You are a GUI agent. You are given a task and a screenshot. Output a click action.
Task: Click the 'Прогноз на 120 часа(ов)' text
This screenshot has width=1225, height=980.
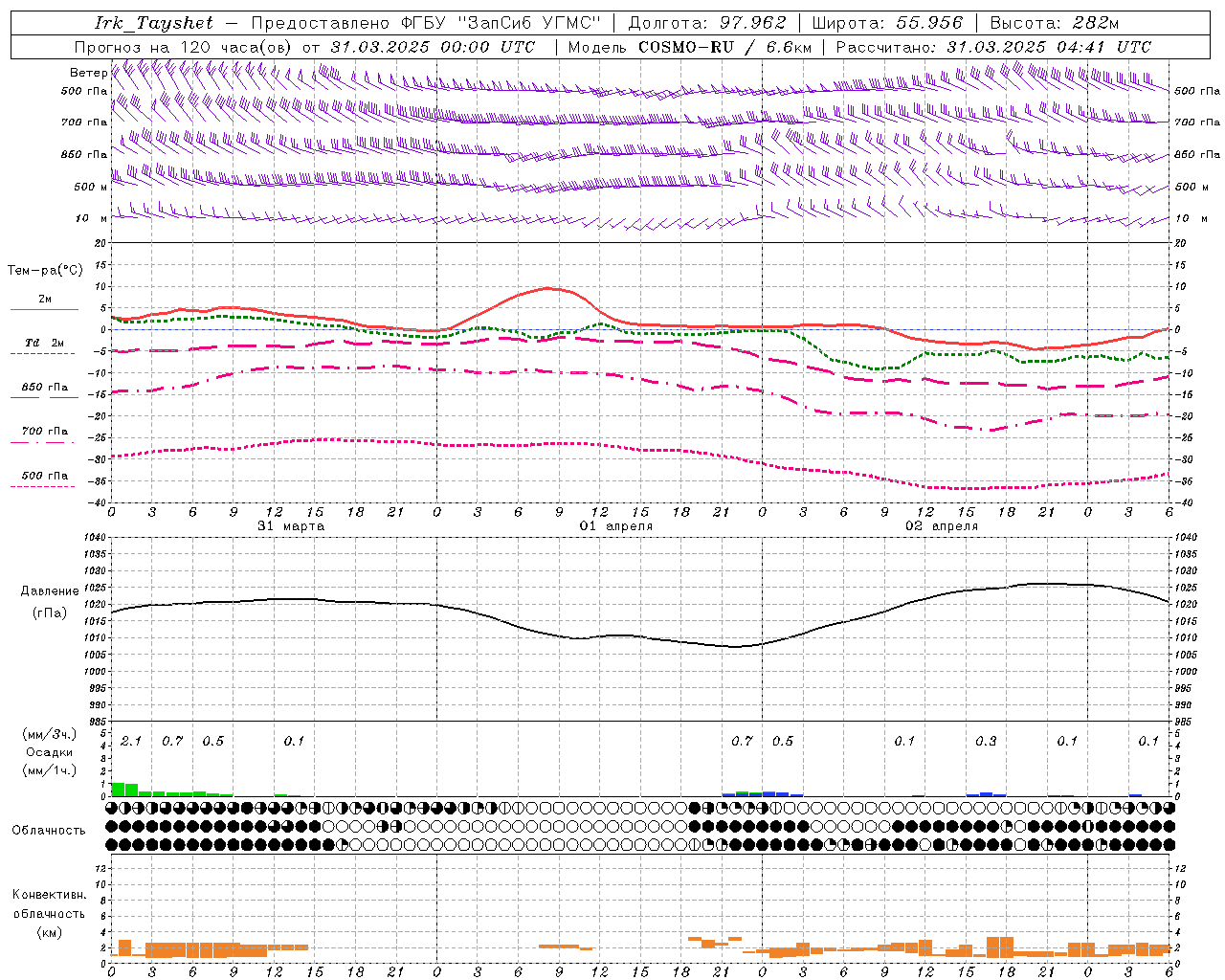pyautogui.click(x=184, y=47)
